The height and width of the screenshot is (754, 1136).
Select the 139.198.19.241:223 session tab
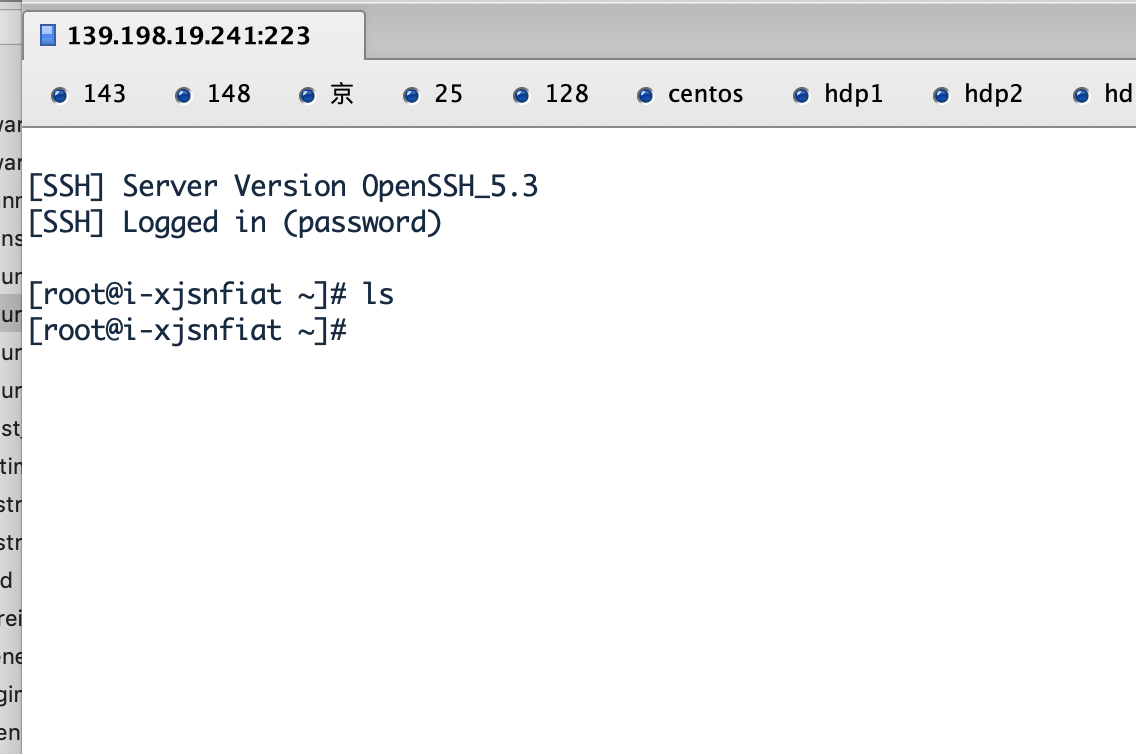(193, 35)
